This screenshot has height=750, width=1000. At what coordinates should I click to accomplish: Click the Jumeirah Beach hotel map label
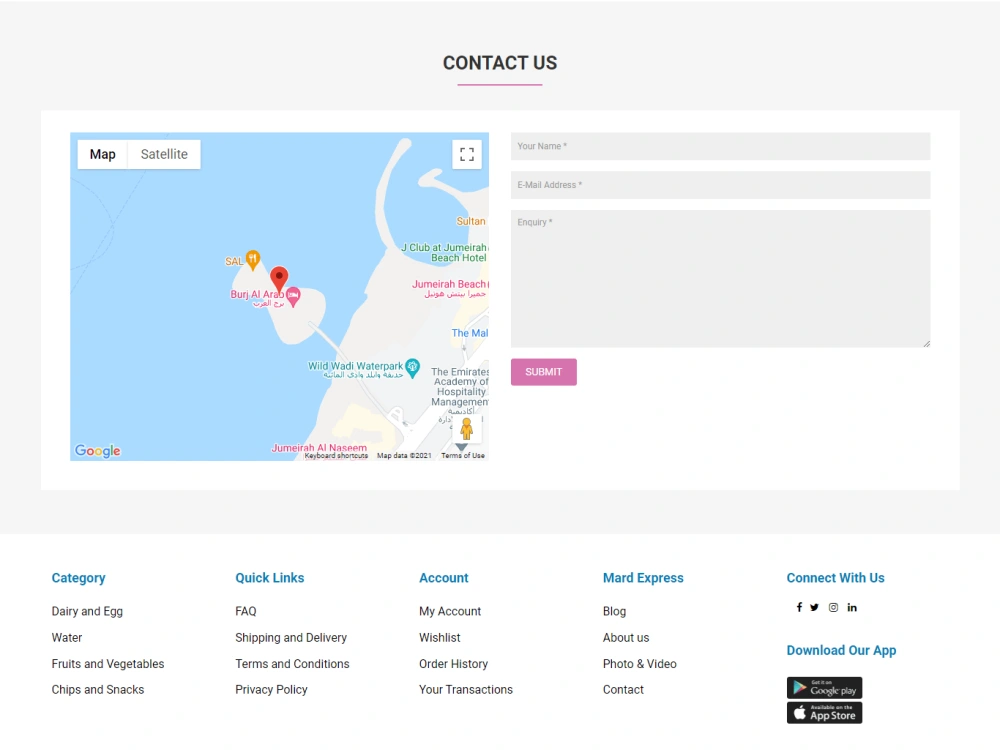point(450,288)
